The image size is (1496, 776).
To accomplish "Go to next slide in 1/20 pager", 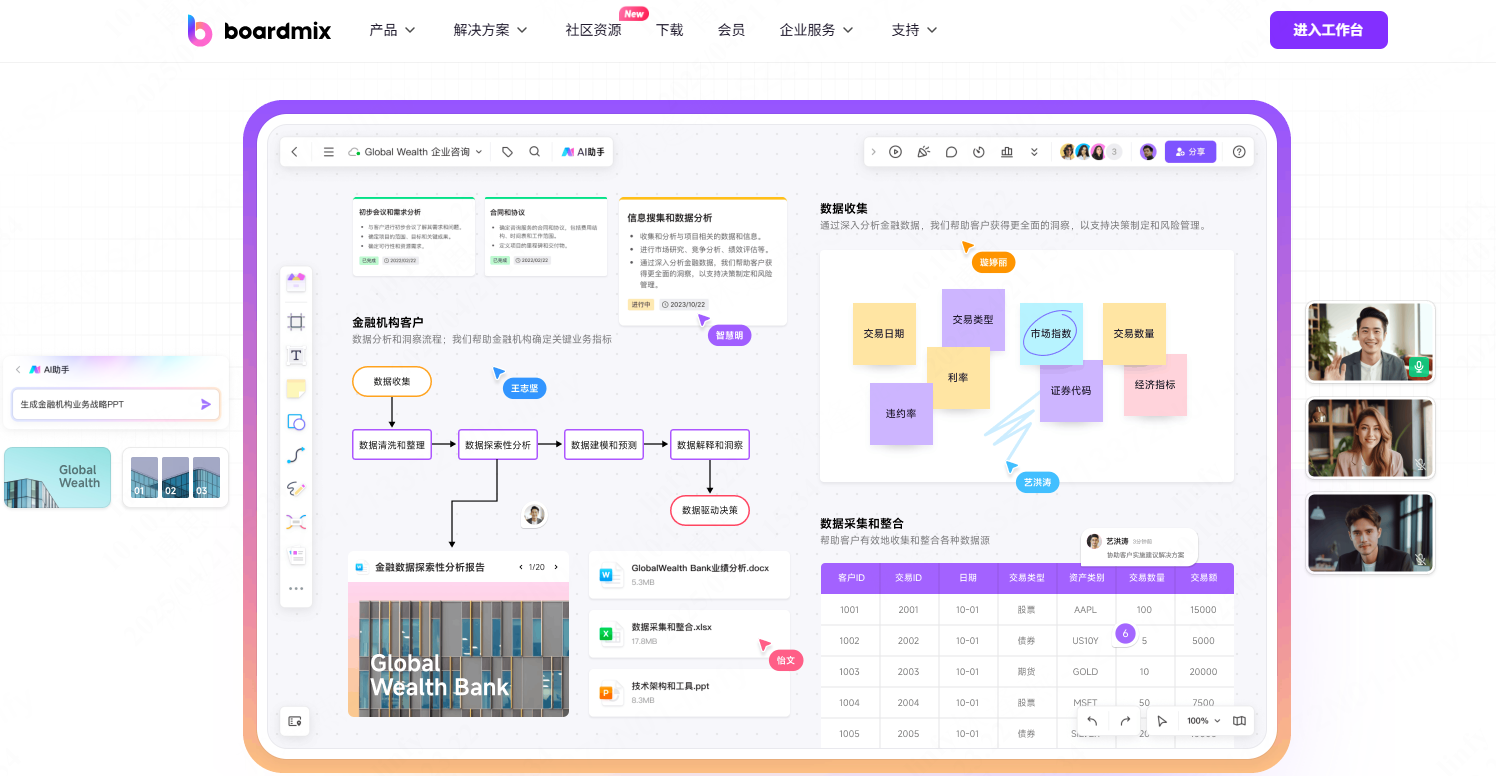I will [x=556, y=567].
